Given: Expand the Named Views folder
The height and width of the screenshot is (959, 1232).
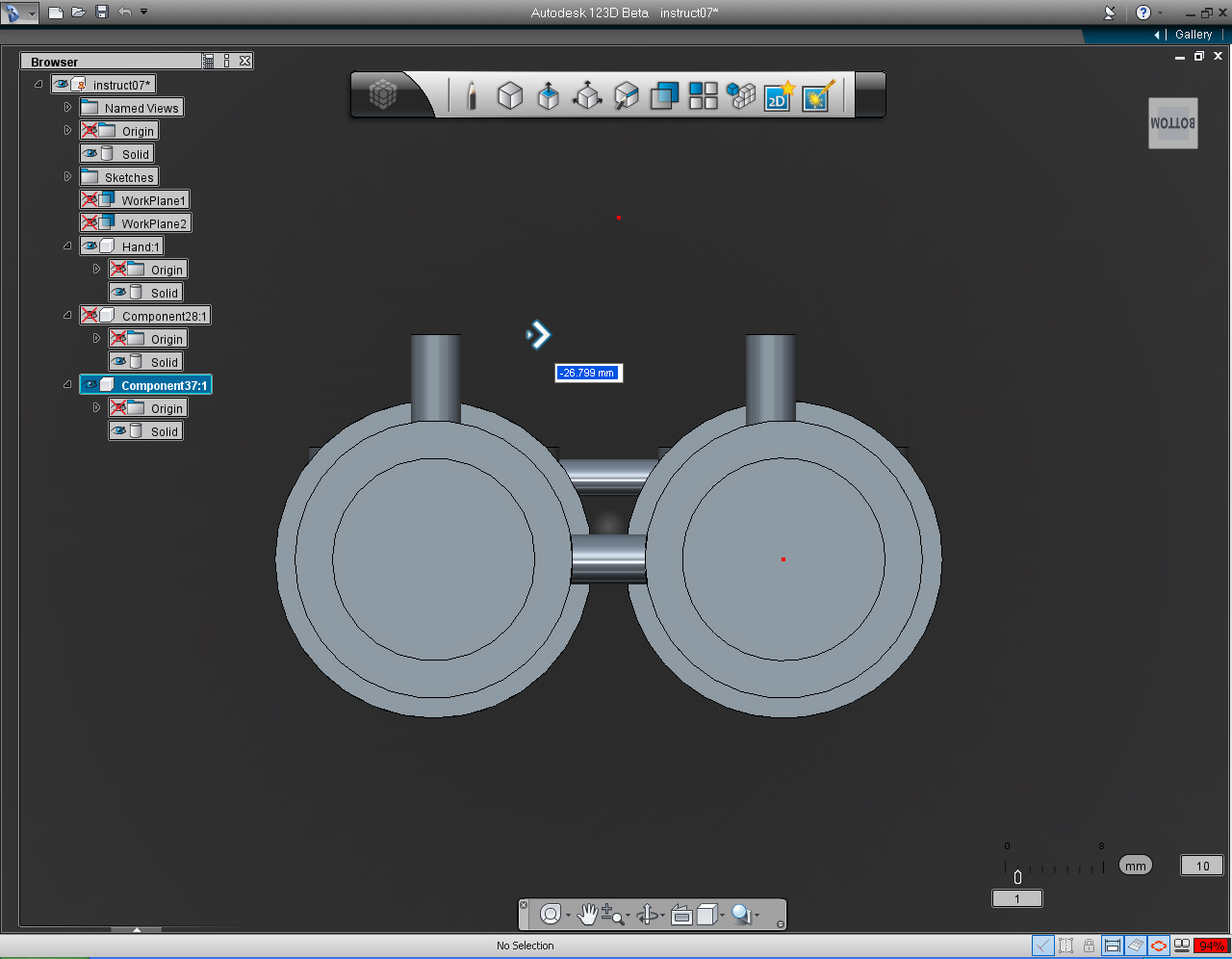Looking at the screenshot, I should pos(67,108).
